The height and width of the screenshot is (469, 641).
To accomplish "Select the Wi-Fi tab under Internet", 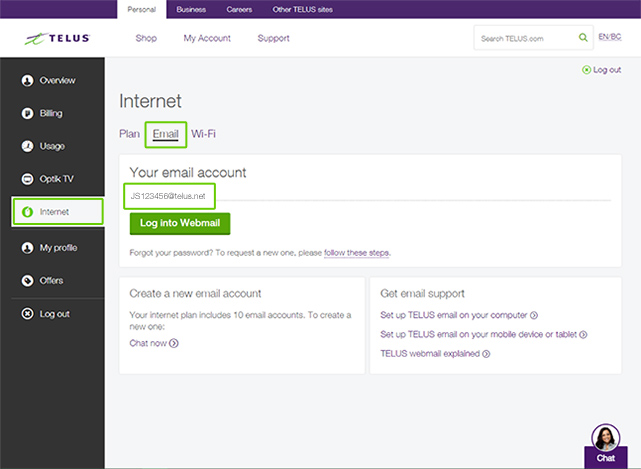I will (x=203, y=134).
